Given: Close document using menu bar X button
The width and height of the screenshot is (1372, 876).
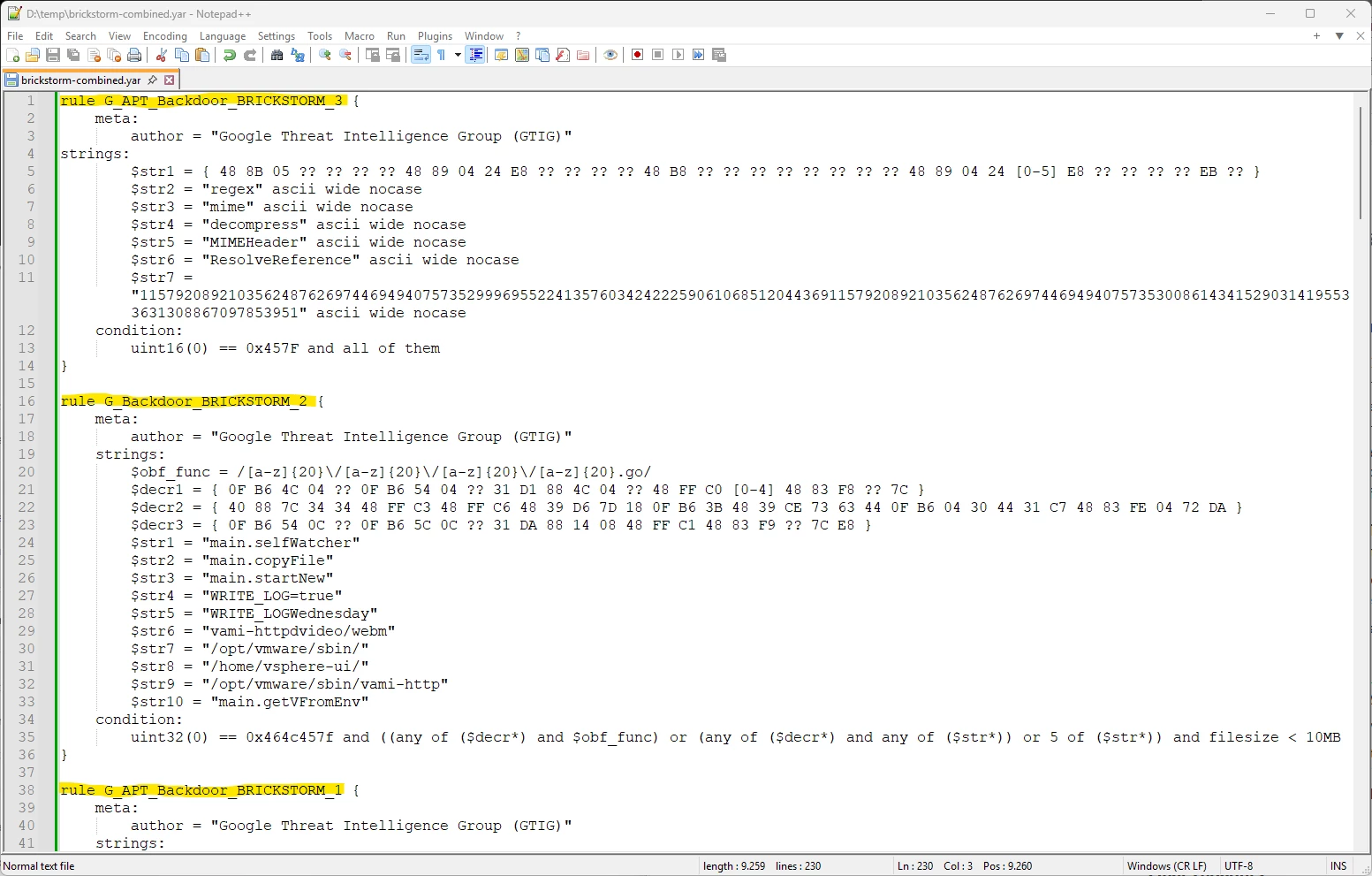Looking at the screenshot, I should 1361,36.
